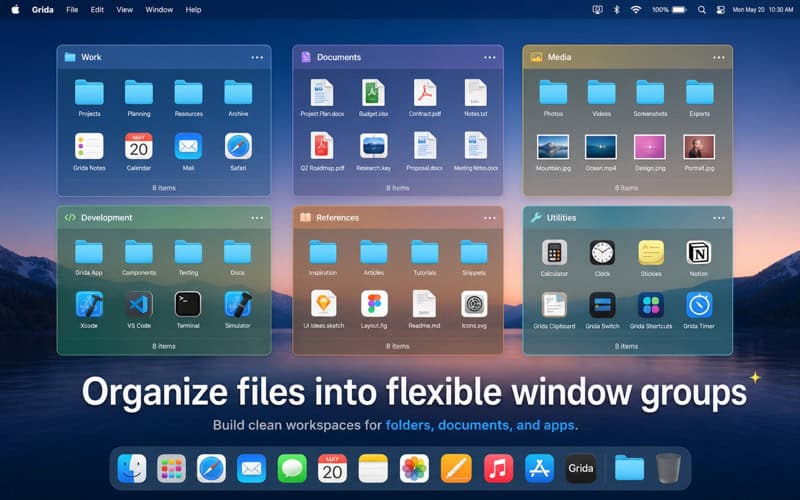
Task: Open the Terminal icon
Action: (188, 305)
